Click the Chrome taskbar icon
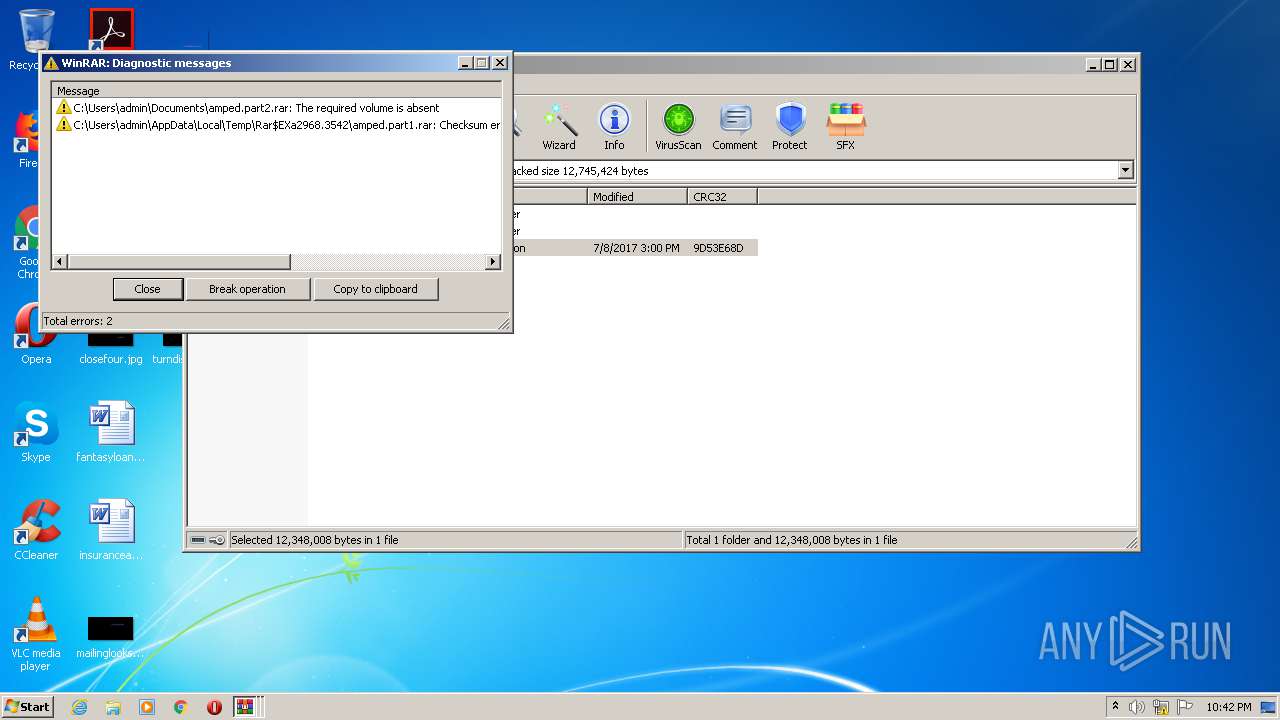Image resolution: width=1280 pixels, height=720 pixels. tap(181, 707)
